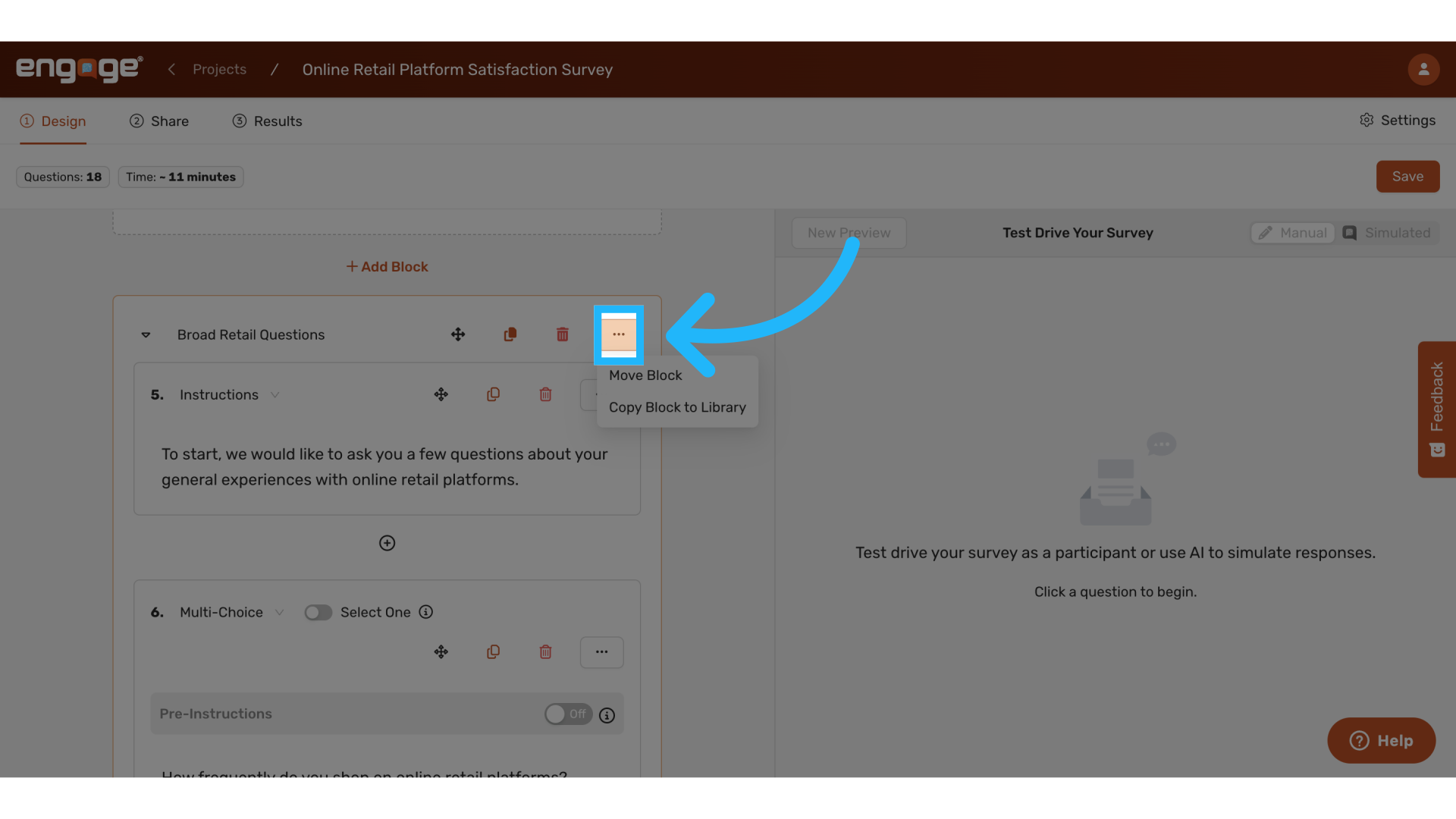Click the move icon for question 5 Instructions
The width and height of the screenshot is (1456, 819).
pyautogui.click(x=441, y=394)
